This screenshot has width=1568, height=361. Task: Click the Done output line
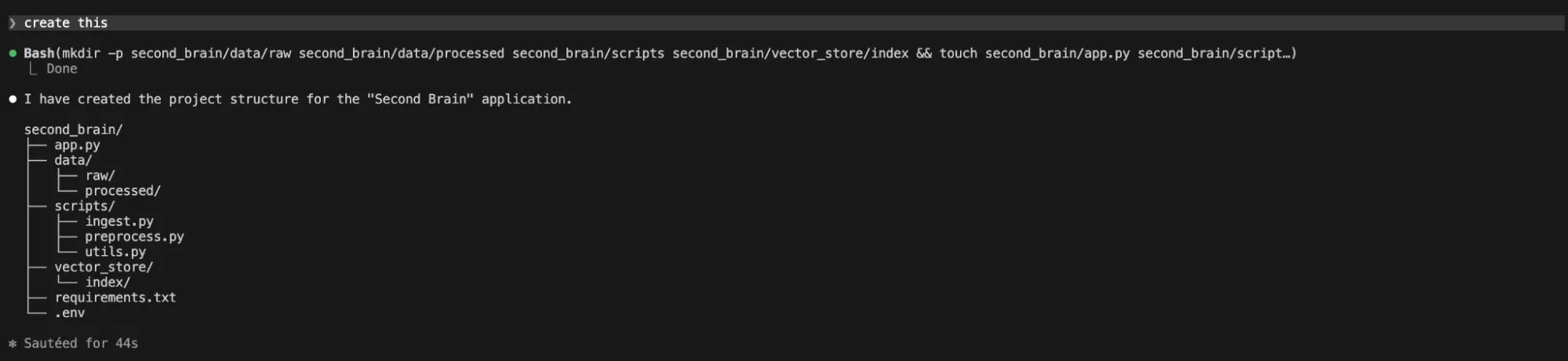[61, 69]
